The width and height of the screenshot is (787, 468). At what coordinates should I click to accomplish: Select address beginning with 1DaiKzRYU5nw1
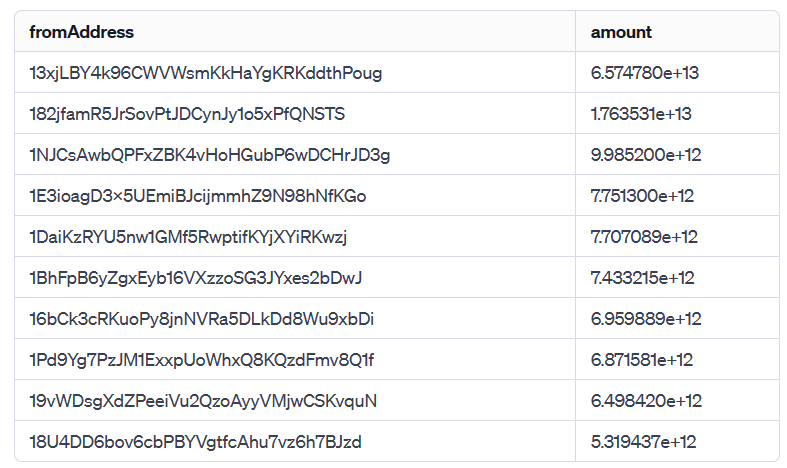click(x=188, y=237)
